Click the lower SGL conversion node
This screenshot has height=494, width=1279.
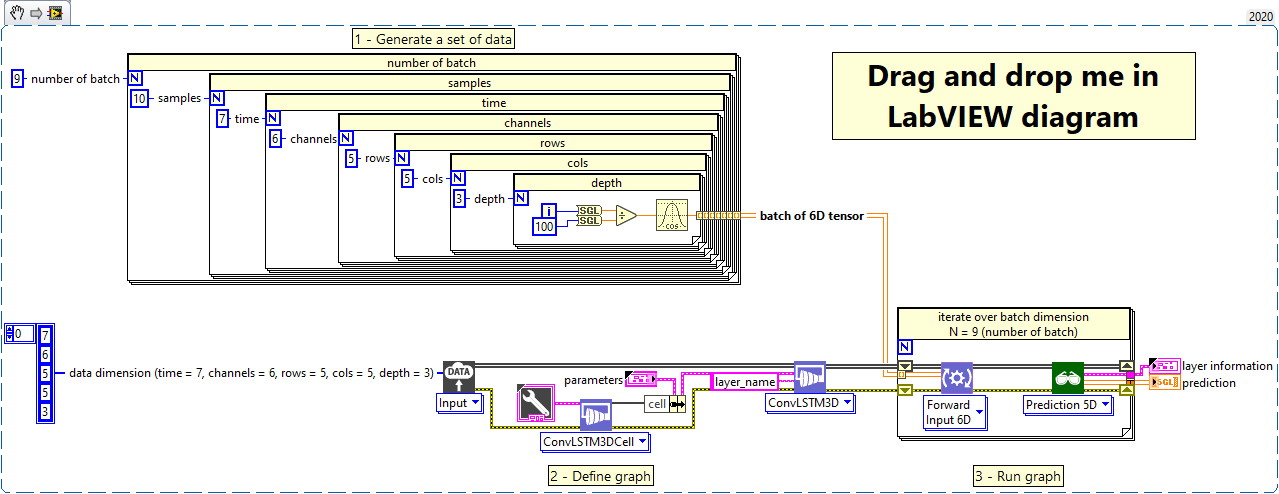tap(589, 220)
